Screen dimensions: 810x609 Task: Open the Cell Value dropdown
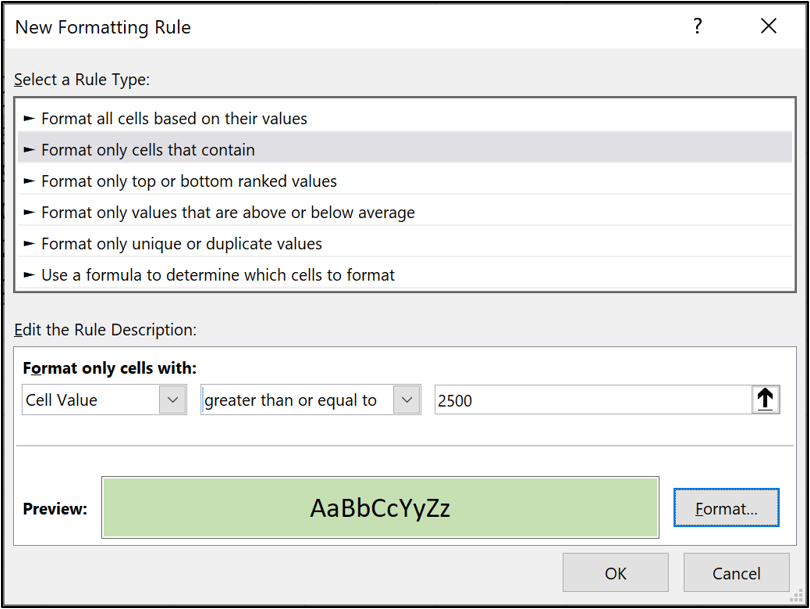coord(172,399)
